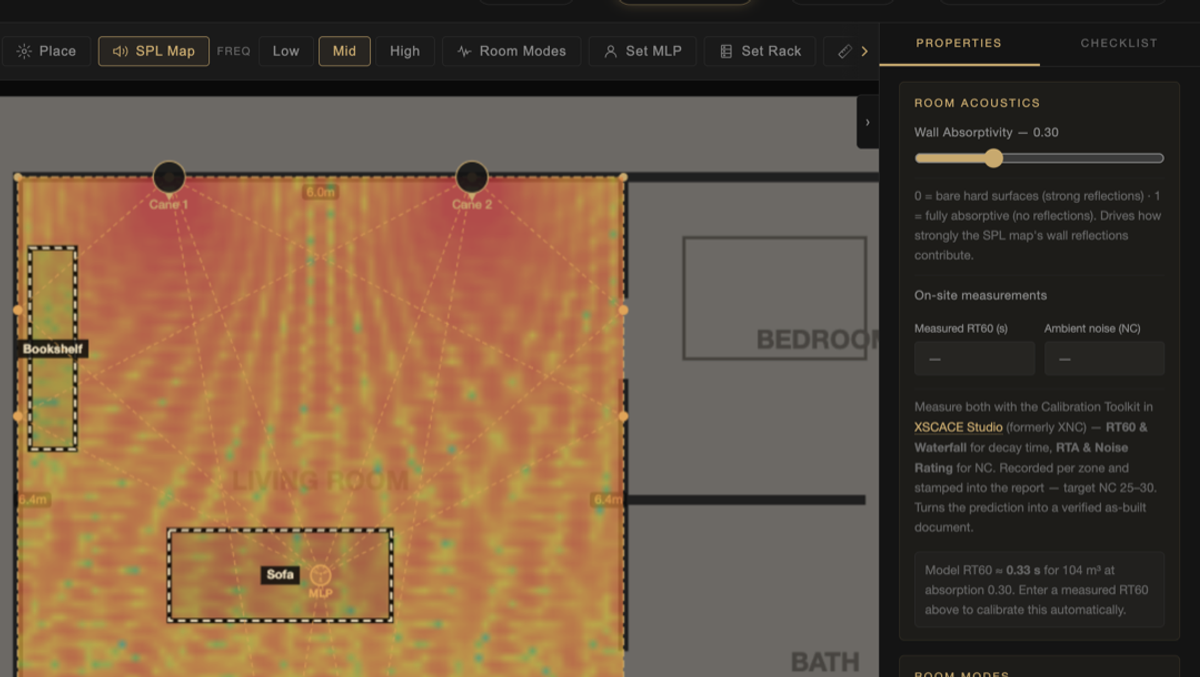Activate the Set MLP tool

[x=642, y=51]
